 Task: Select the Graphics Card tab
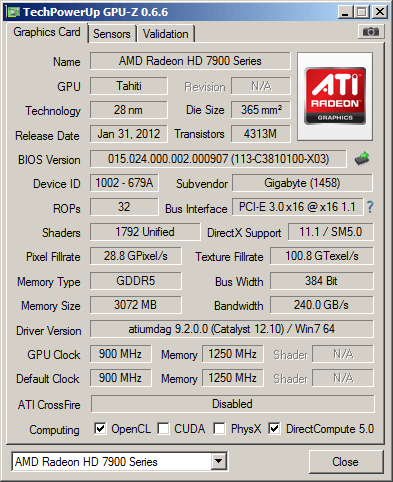click(47, 32)
